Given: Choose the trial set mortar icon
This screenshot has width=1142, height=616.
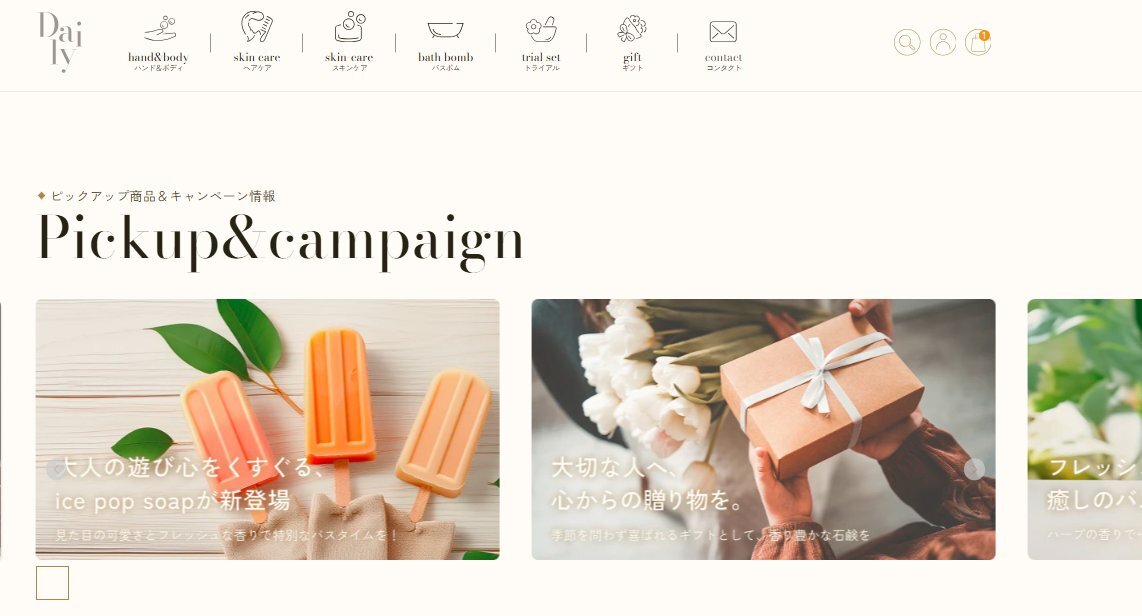Looking at the screenshot, I should click(541, 29).
